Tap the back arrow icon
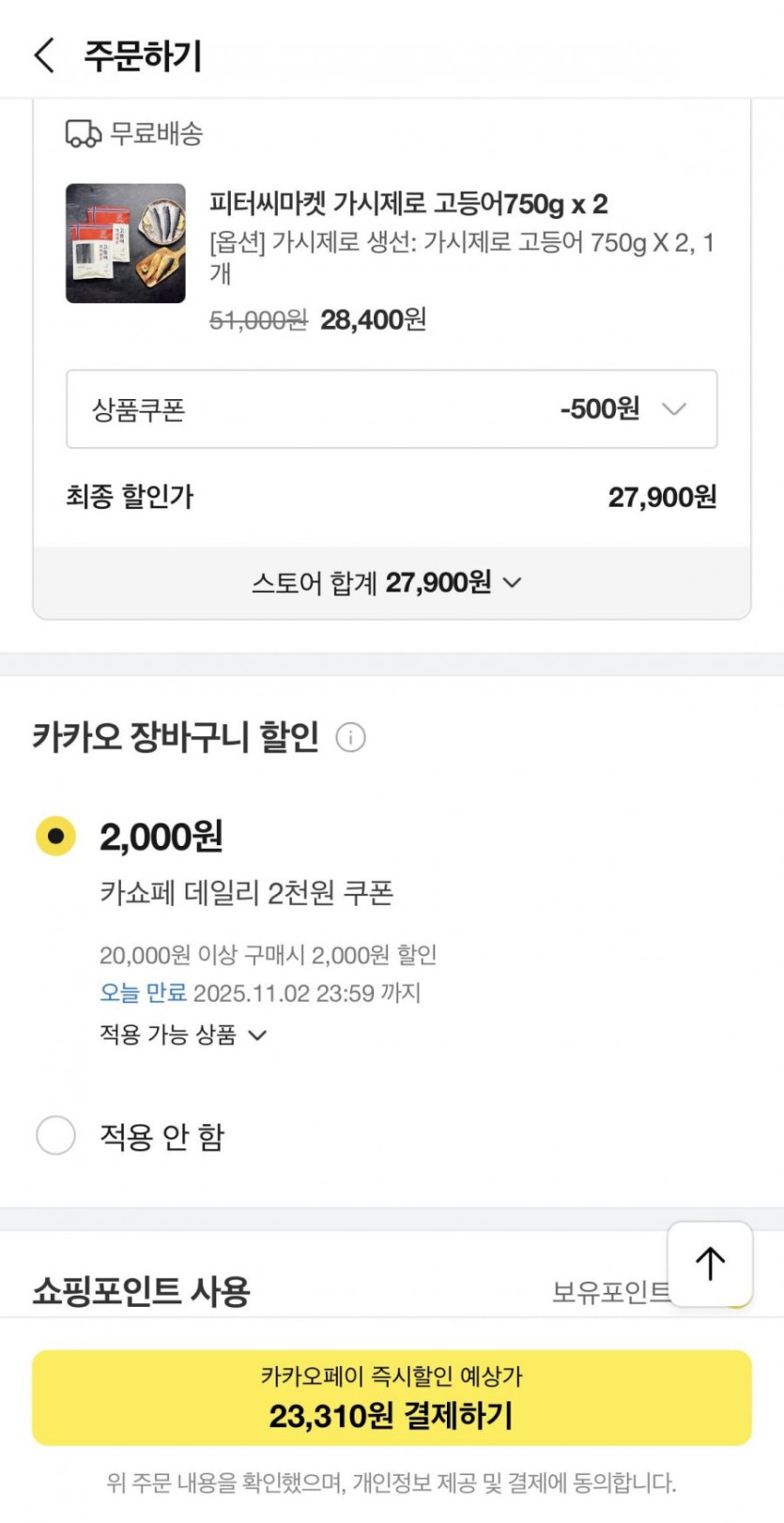The image size is (784, 1523). (x=44, y=55)
